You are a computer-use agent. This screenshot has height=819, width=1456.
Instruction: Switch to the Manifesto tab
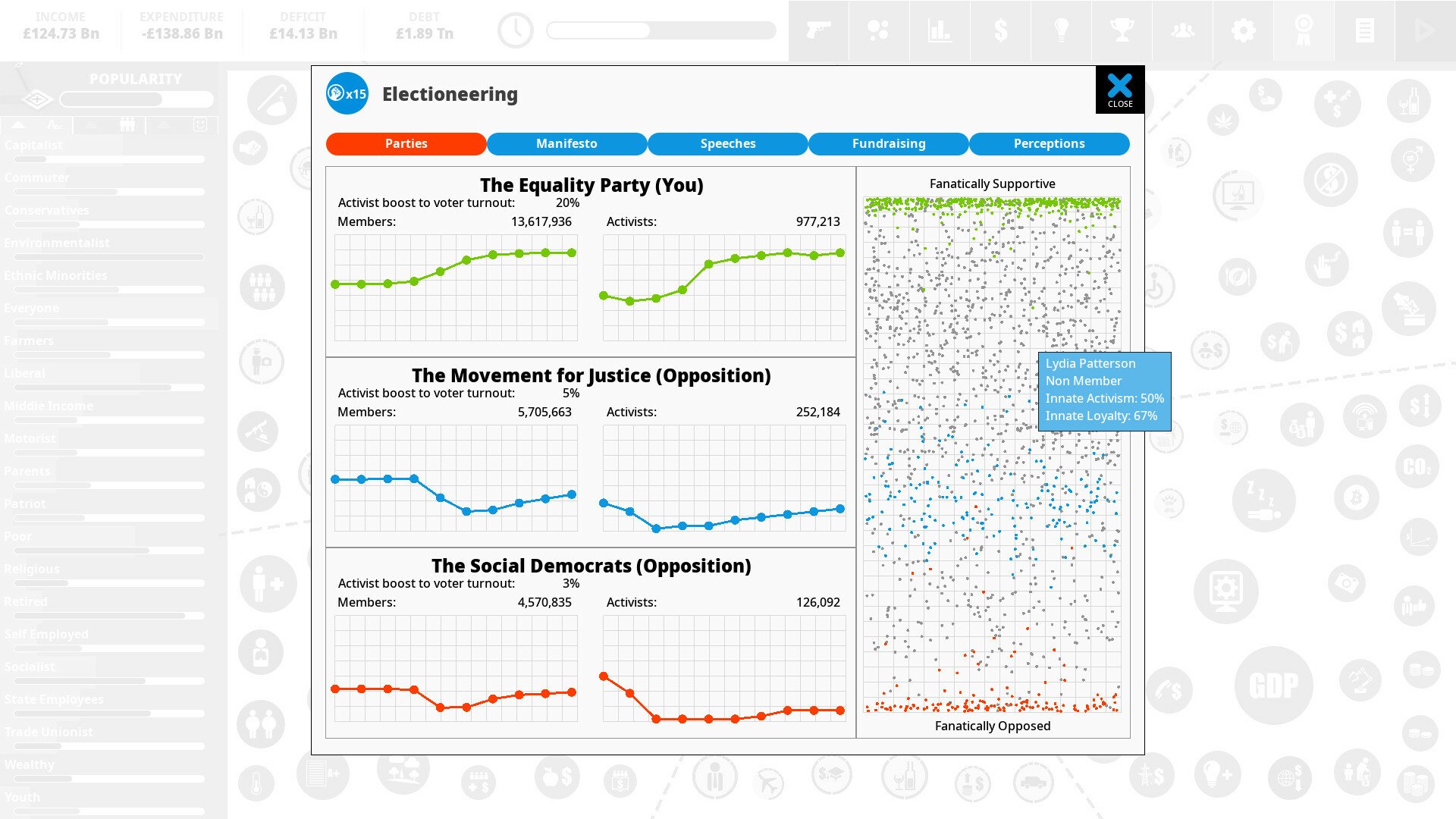[x=566, y=143]
